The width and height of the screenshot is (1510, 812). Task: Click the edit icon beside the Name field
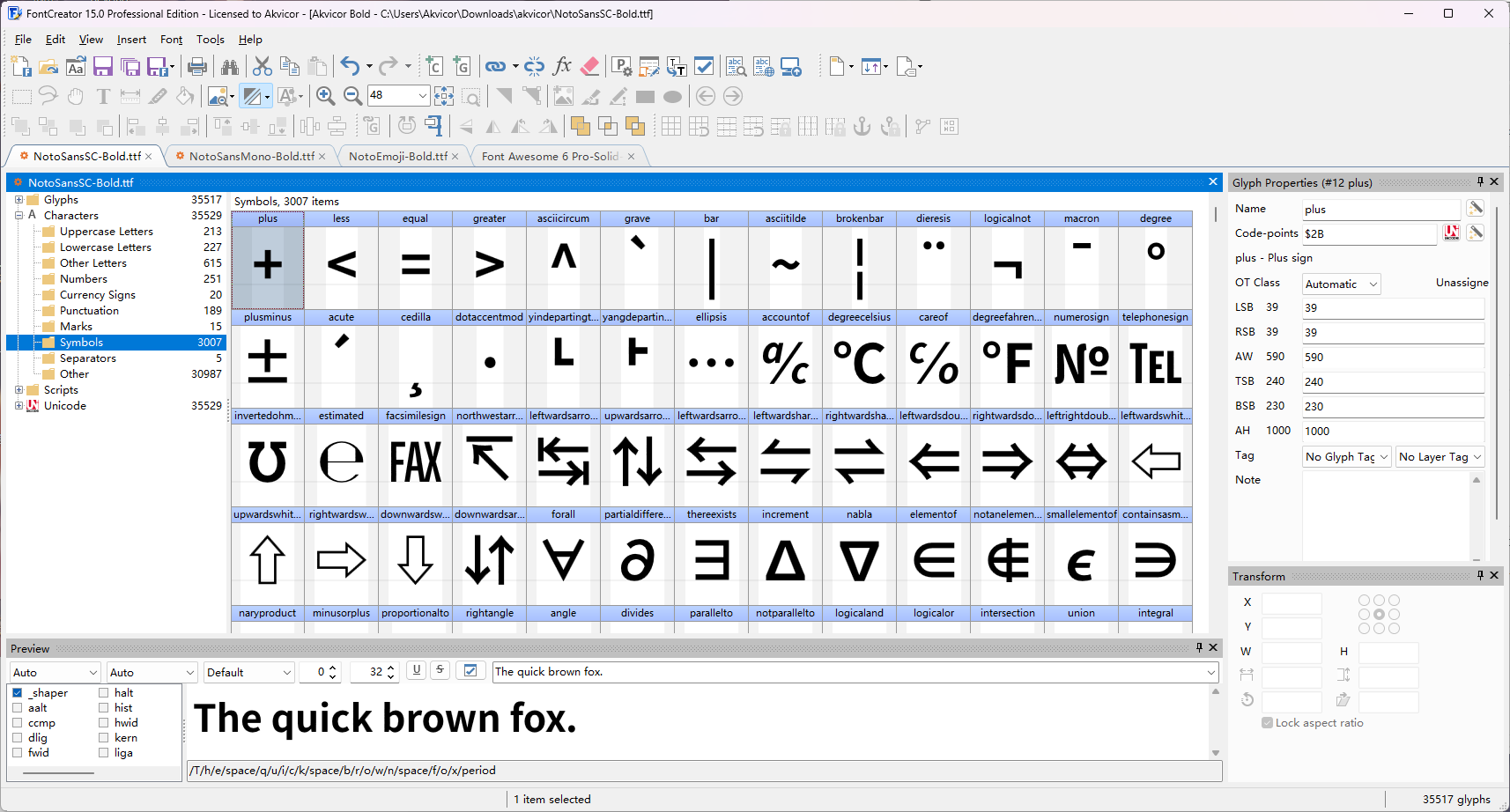pyautogui.click(x=1476, y=209)
